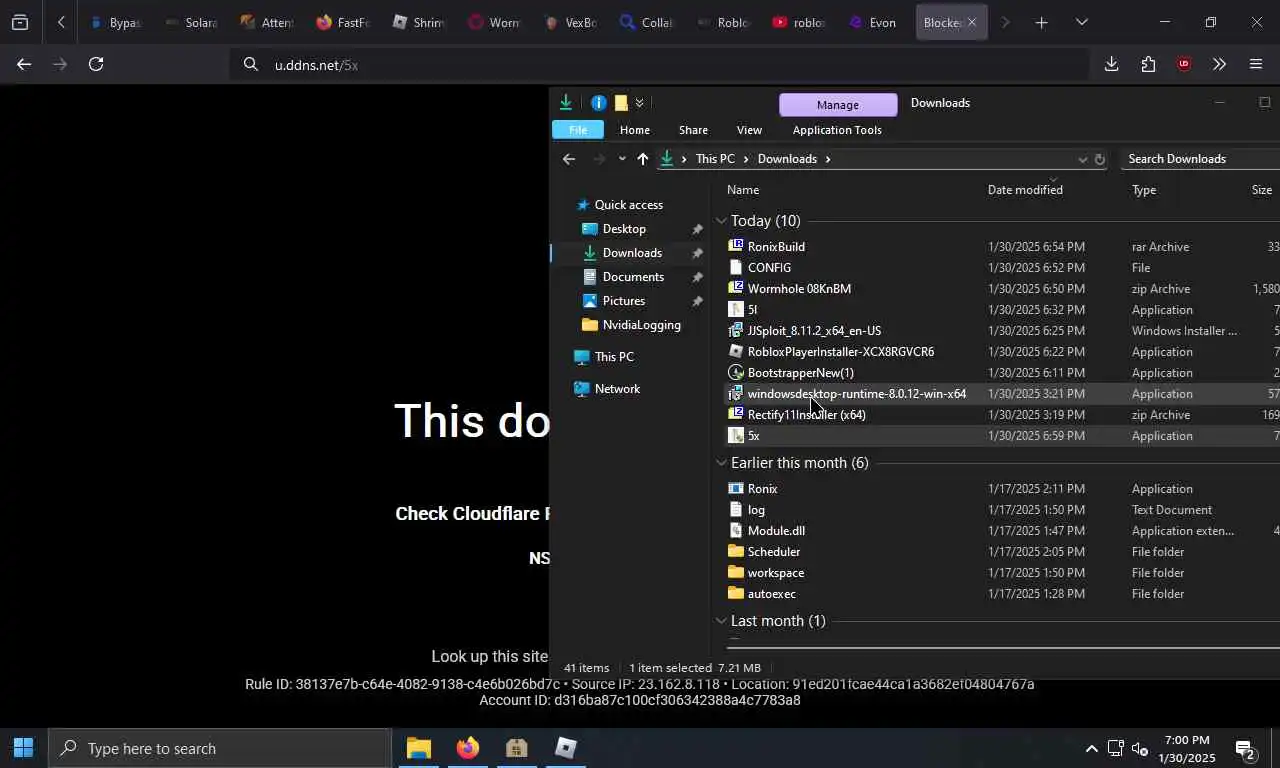The image size is (1280, 768).
Task: Click the Manage contextual tab
Action: (837, 105)
